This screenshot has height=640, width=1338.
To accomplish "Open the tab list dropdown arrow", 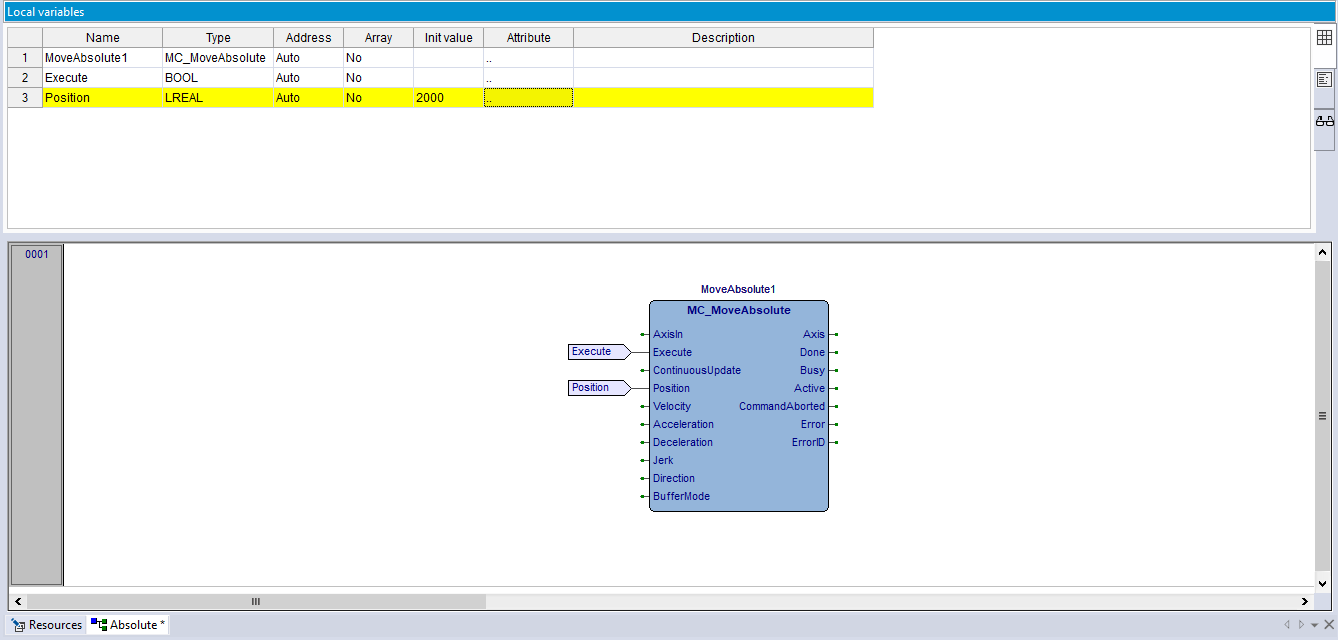I will (1315, 625).
